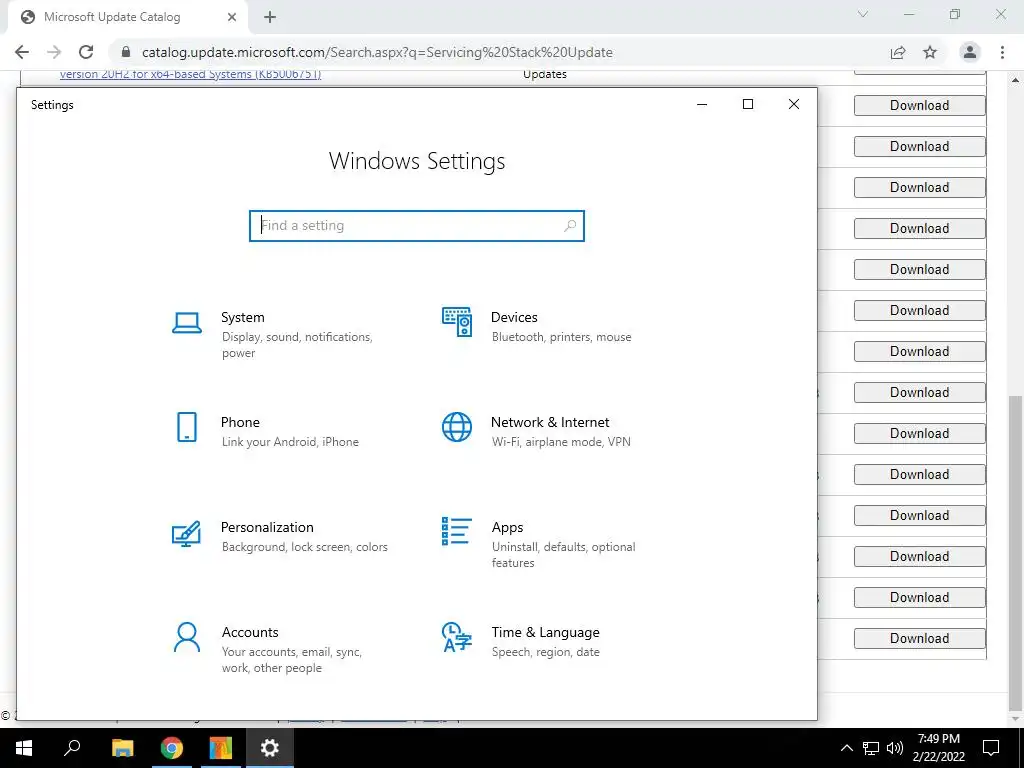Click the first fully visible Download button in catalog
Screen dimensions: 1024x768
(x=919, y=106)
